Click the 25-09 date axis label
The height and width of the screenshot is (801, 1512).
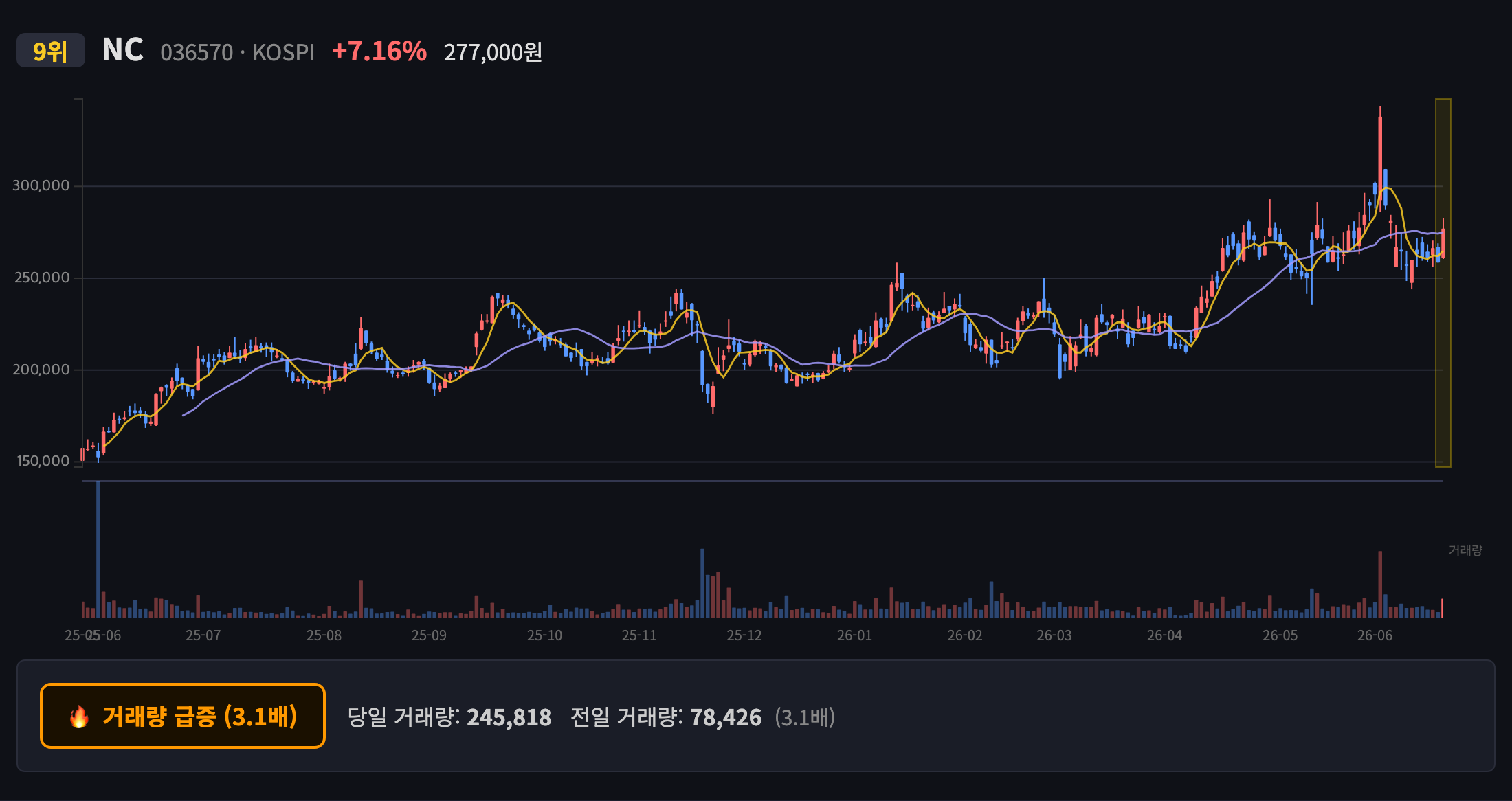(429, 635)
